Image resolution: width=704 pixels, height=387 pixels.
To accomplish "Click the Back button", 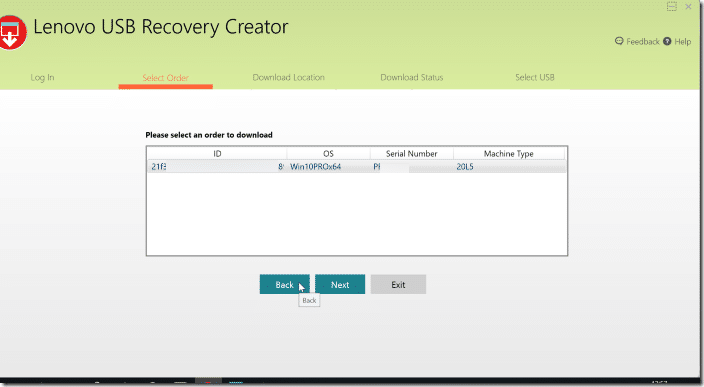I will pos(285,285).
